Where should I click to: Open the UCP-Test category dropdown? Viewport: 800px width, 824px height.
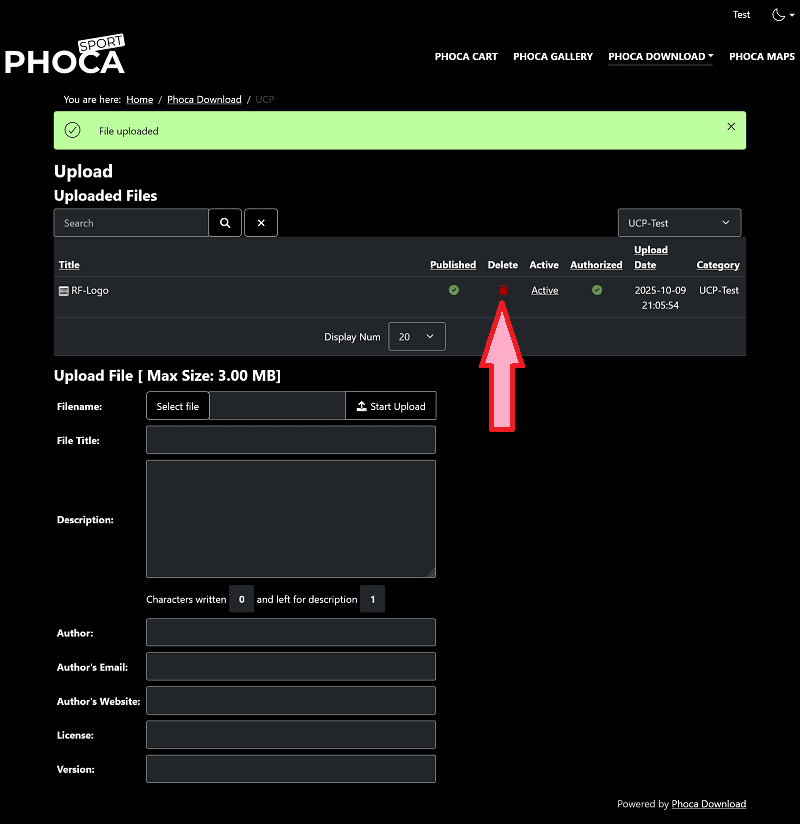pos(679,223)
